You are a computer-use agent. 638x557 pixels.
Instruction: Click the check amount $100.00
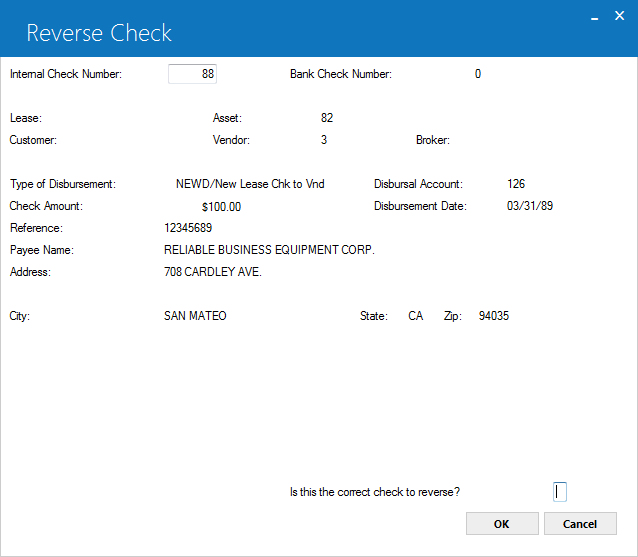[x=221, y=207]
